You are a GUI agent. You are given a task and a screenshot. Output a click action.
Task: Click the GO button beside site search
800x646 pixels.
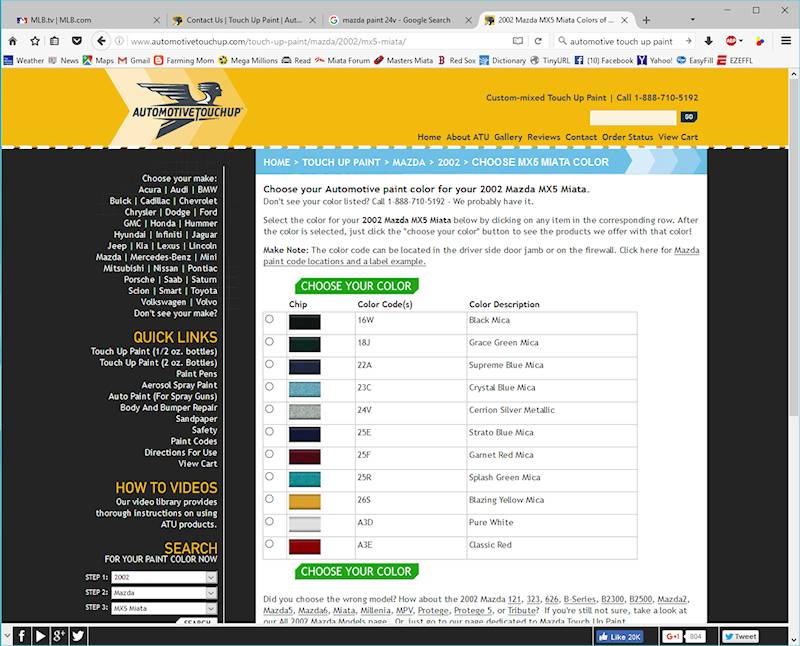pos(689,117)
